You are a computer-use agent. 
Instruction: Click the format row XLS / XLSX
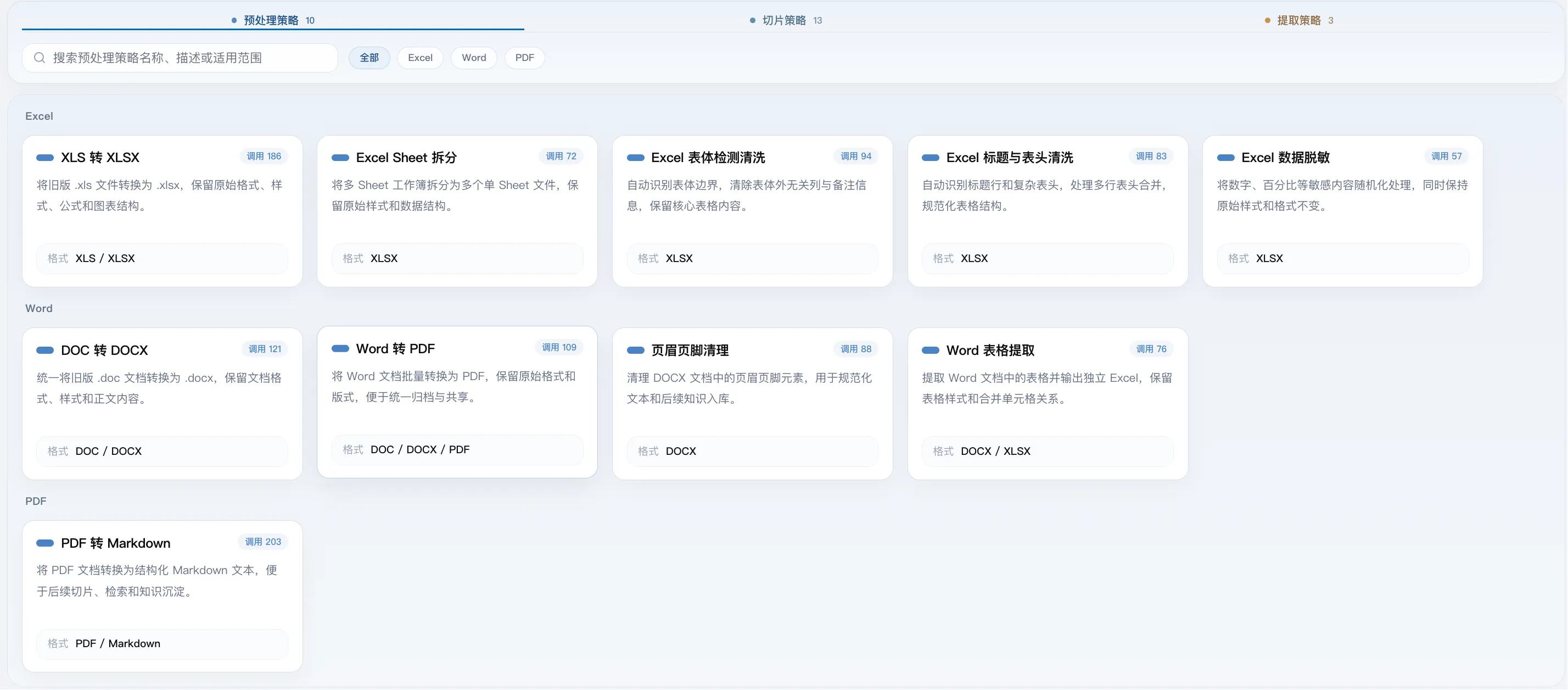coord(162,259)
